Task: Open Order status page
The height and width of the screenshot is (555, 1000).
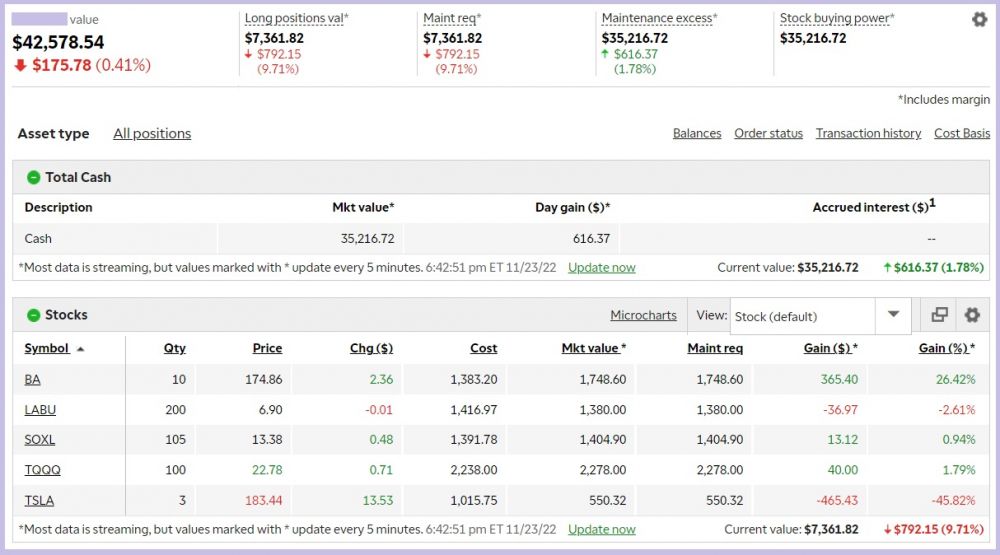Action: [768, 133]
